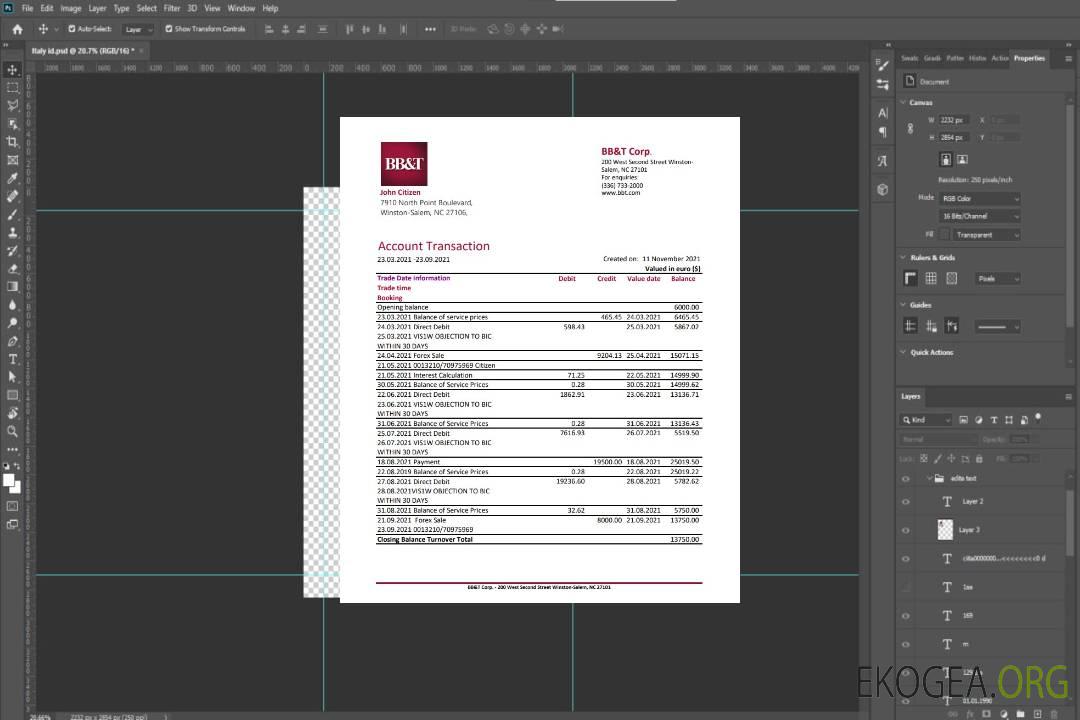Select the Object Selection tool
1080x720 pixels.
(x=12, y=124)
